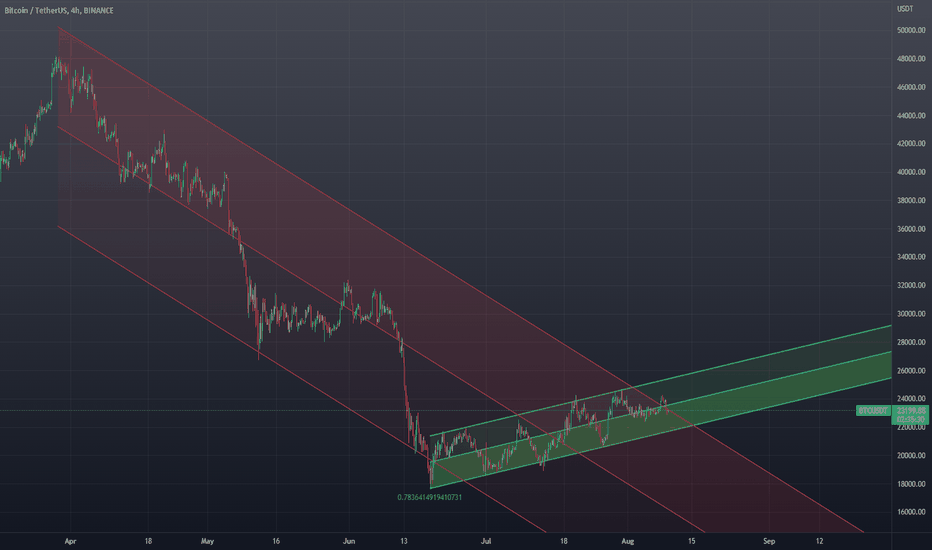The height and width of the screenshot is (550, 932).
Task: Select the 20000.00 price axis label
Action: (911, 455)
